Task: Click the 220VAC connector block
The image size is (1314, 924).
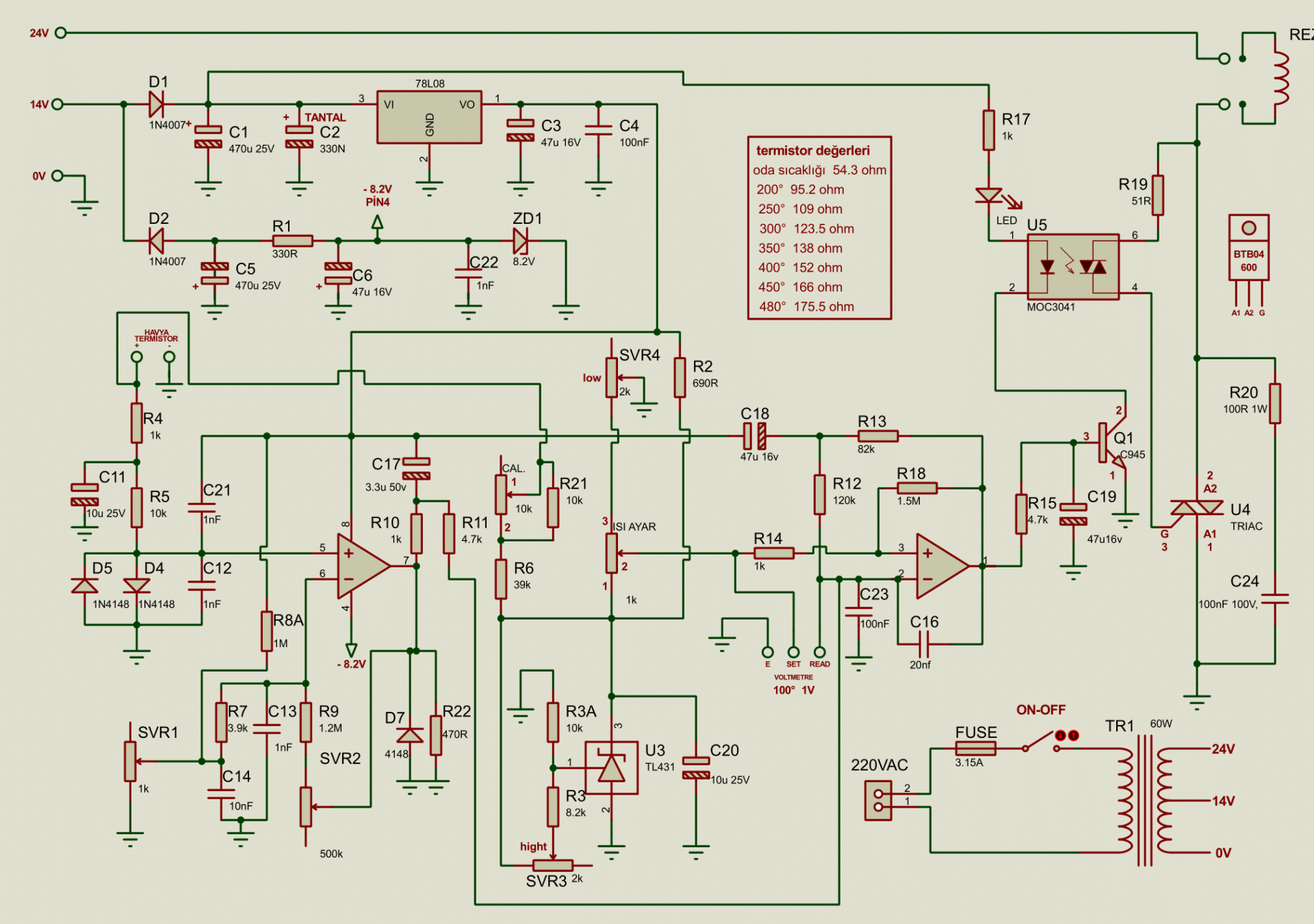Action: tap(878, 801)
